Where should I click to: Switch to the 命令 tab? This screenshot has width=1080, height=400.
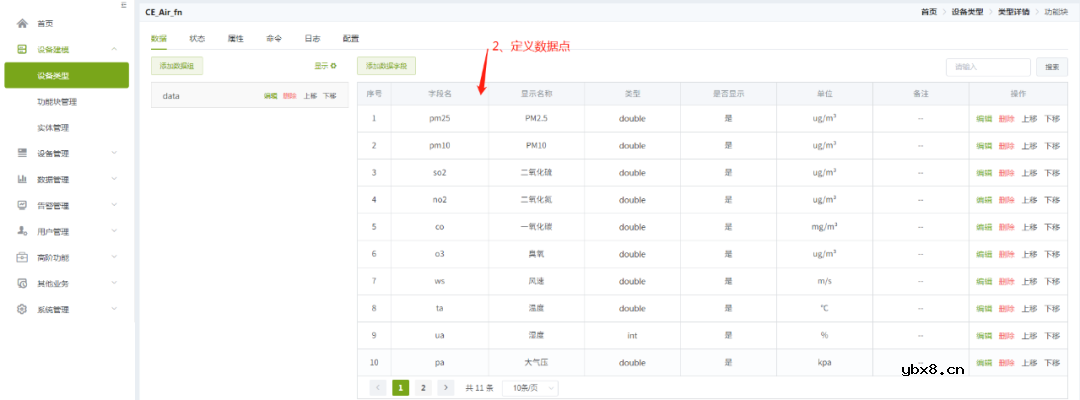[x=274, y=39]
